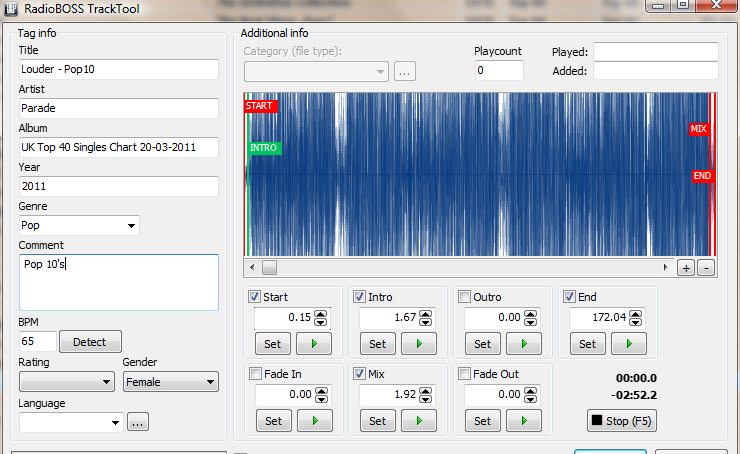The height and width of the screenshot is (454, 740).
Task: Increase the Intro value with up spinner
Action: [x=426, y=314]
